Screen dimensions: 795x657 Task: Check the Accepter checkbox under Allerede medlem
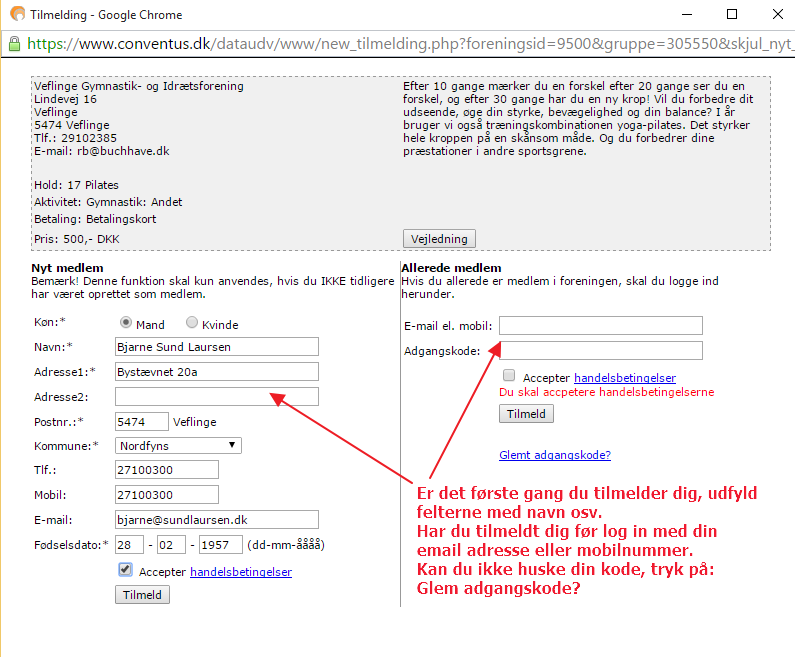509,375
